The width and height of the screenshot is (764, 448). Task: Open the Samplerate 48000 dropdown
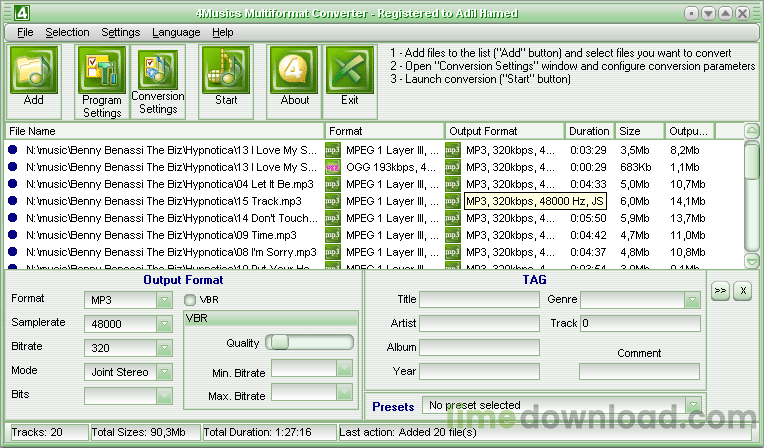(x=164, y=324)
